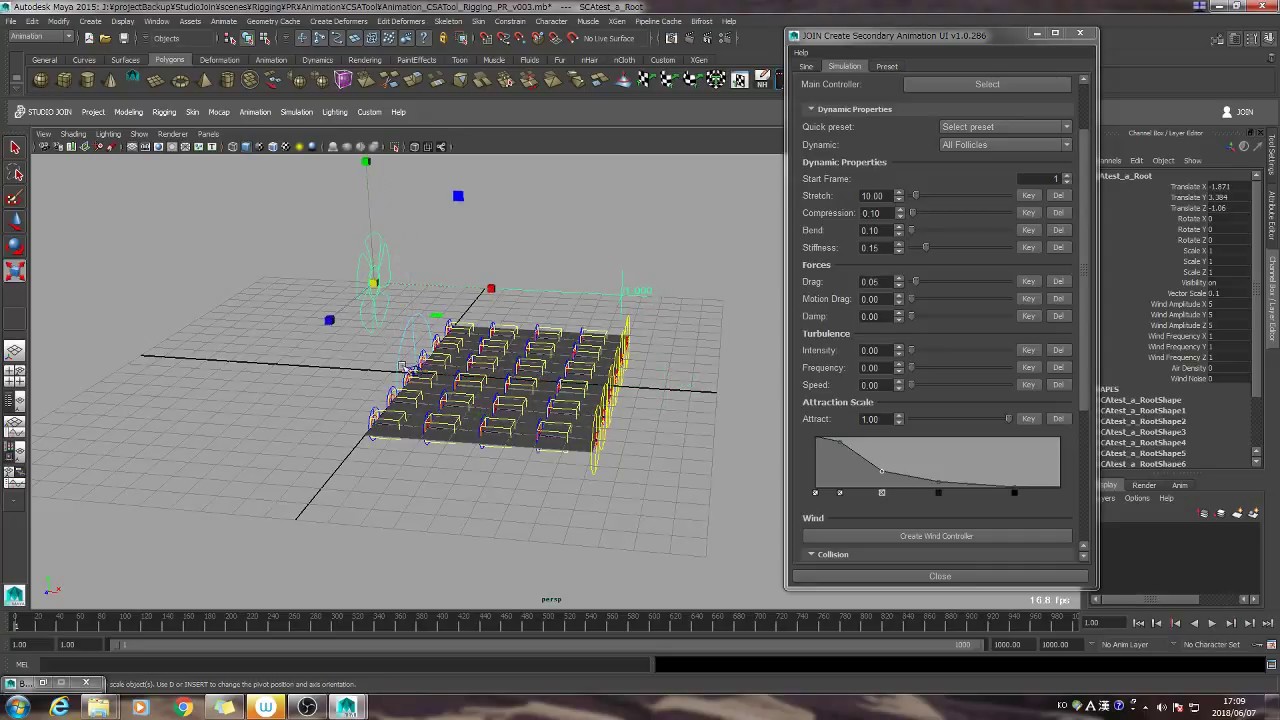The height and width of the screenshot is (720, 1280).
Task: Click the save scene icon
Action: pos(124,38)
